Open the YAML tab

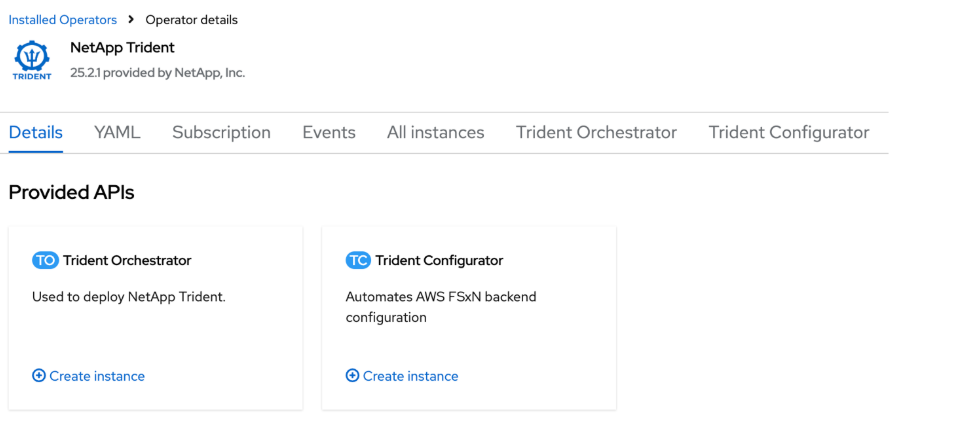tap(117, 133)
